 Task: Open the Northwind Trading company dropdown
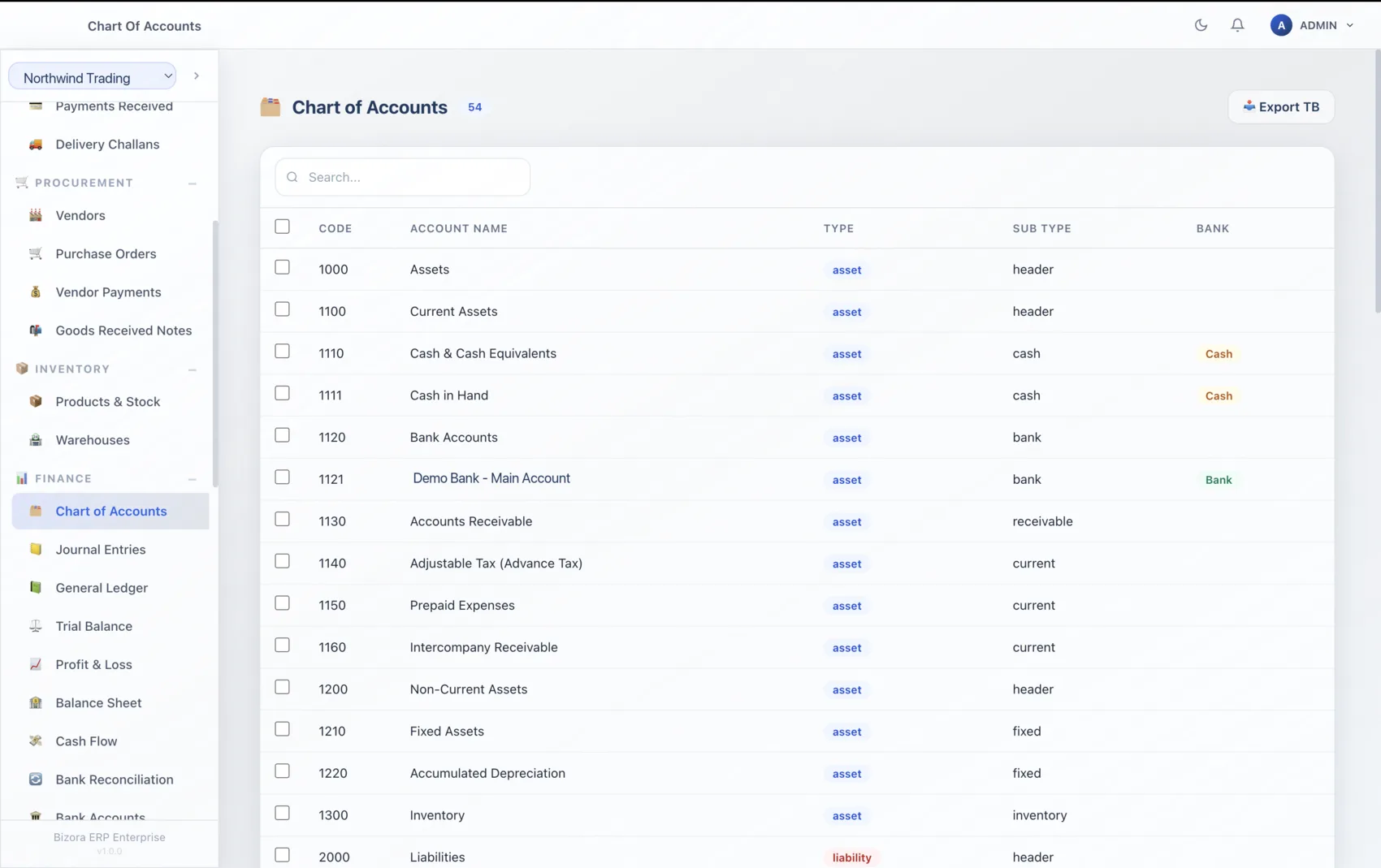point(93,77)
